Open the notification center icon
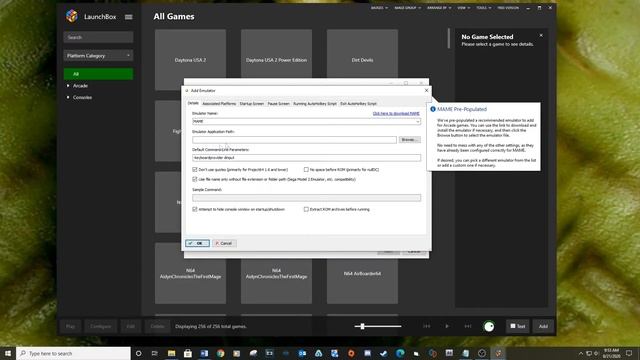 pyautogui.click(x=629, y=353)
